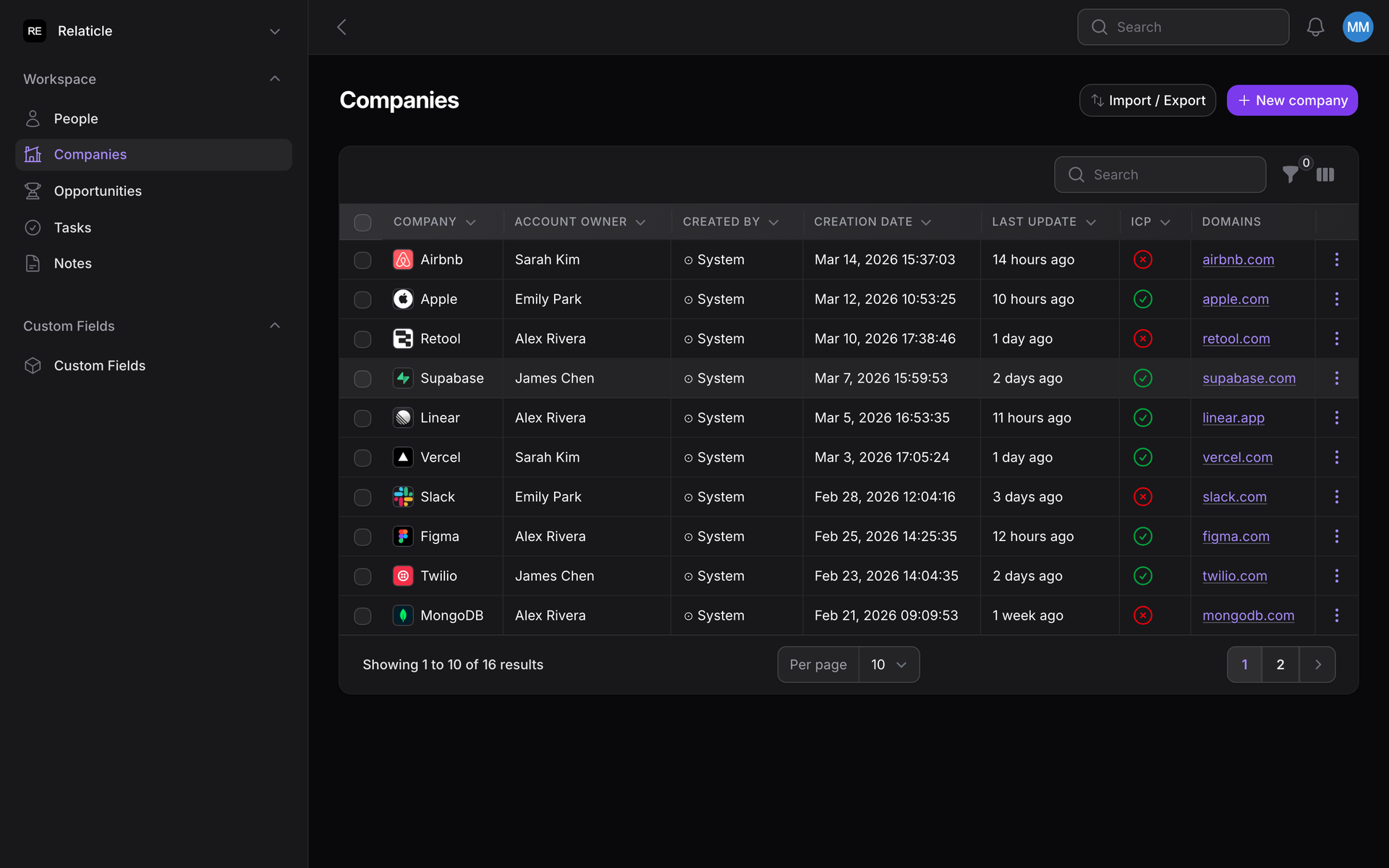Sort by the Last Update column
This screenshot has height=868, width=1389.
click(1044, 222)
